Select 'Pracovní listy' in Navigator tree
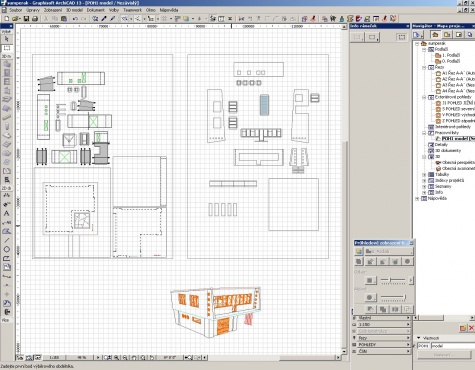The image size is (475, 370). [x=447, y=133]
